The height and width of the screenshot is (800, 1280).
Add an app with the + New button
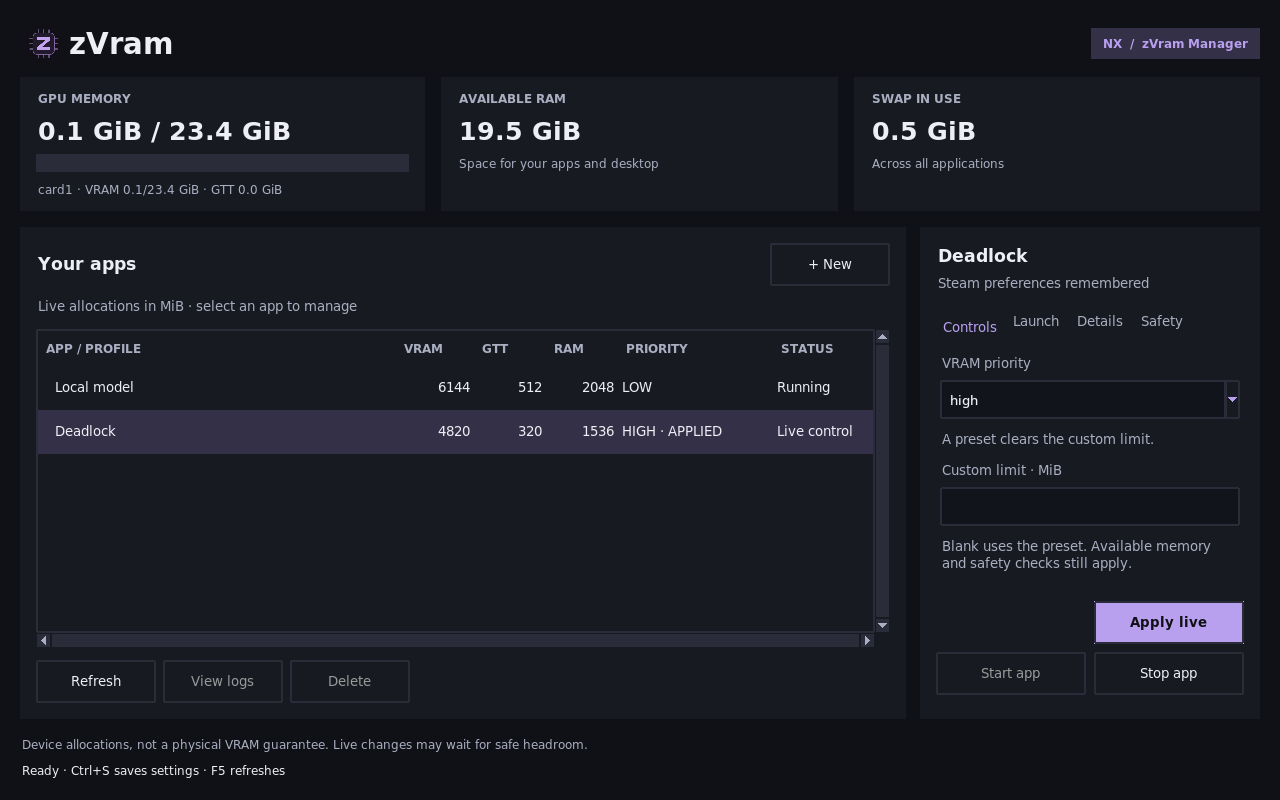pos(829,264)
